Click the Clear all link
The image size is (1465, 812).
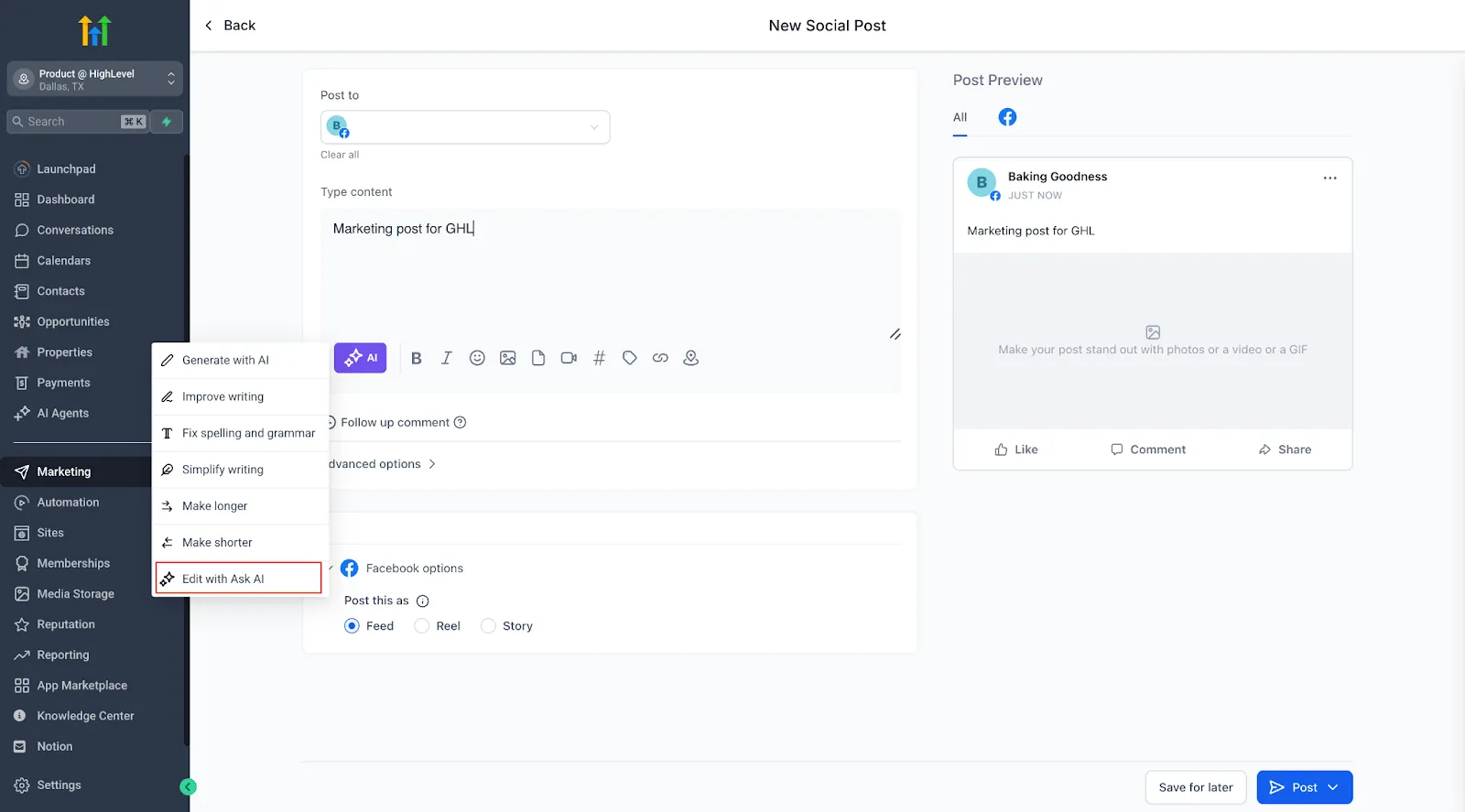point(340,155)
